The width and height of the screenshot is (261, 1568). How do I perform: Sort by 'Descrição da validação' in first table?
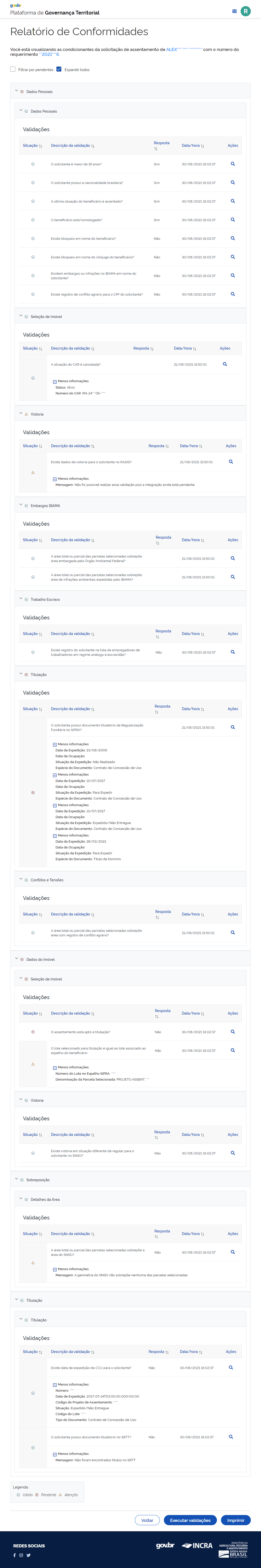[x=72, y=145]
